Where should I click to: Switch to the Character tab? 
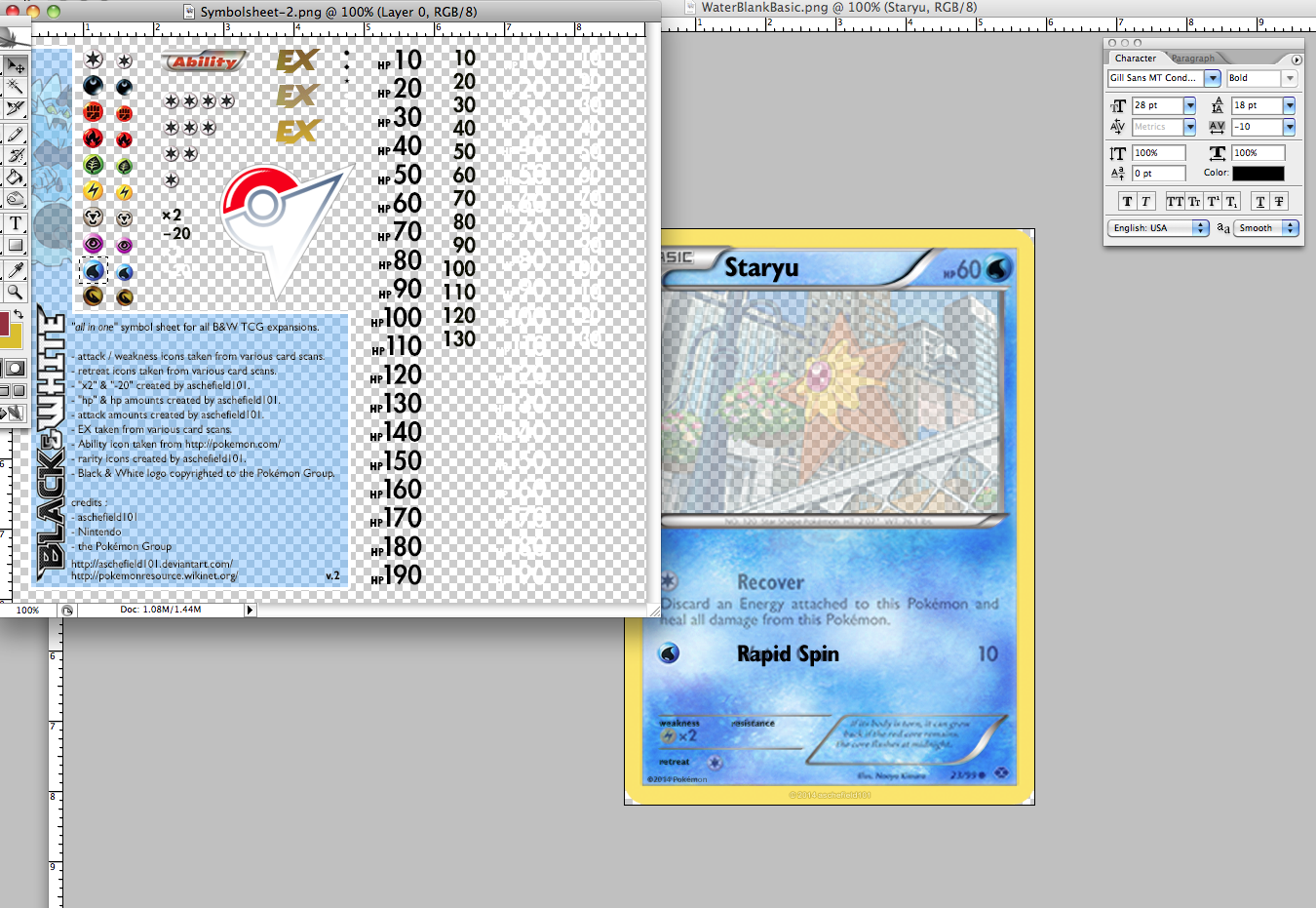[1136, 59]
